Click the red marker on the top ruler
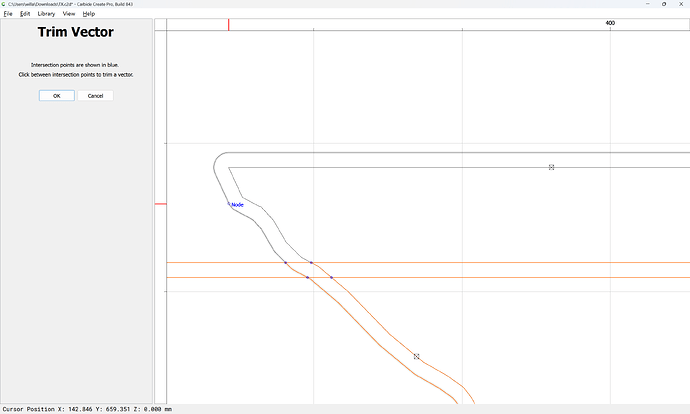The width and height of the screenshot is (690, 414). [228, 25]
